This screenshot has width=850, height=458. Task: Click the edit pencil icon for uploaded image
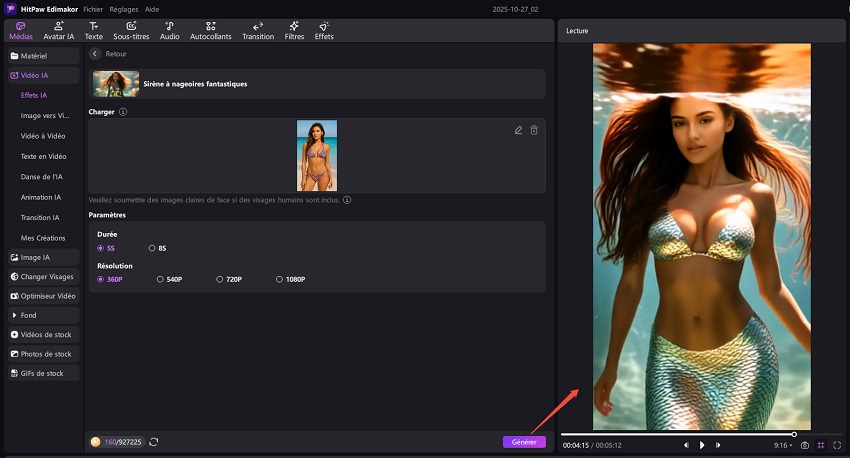point(518,130)
